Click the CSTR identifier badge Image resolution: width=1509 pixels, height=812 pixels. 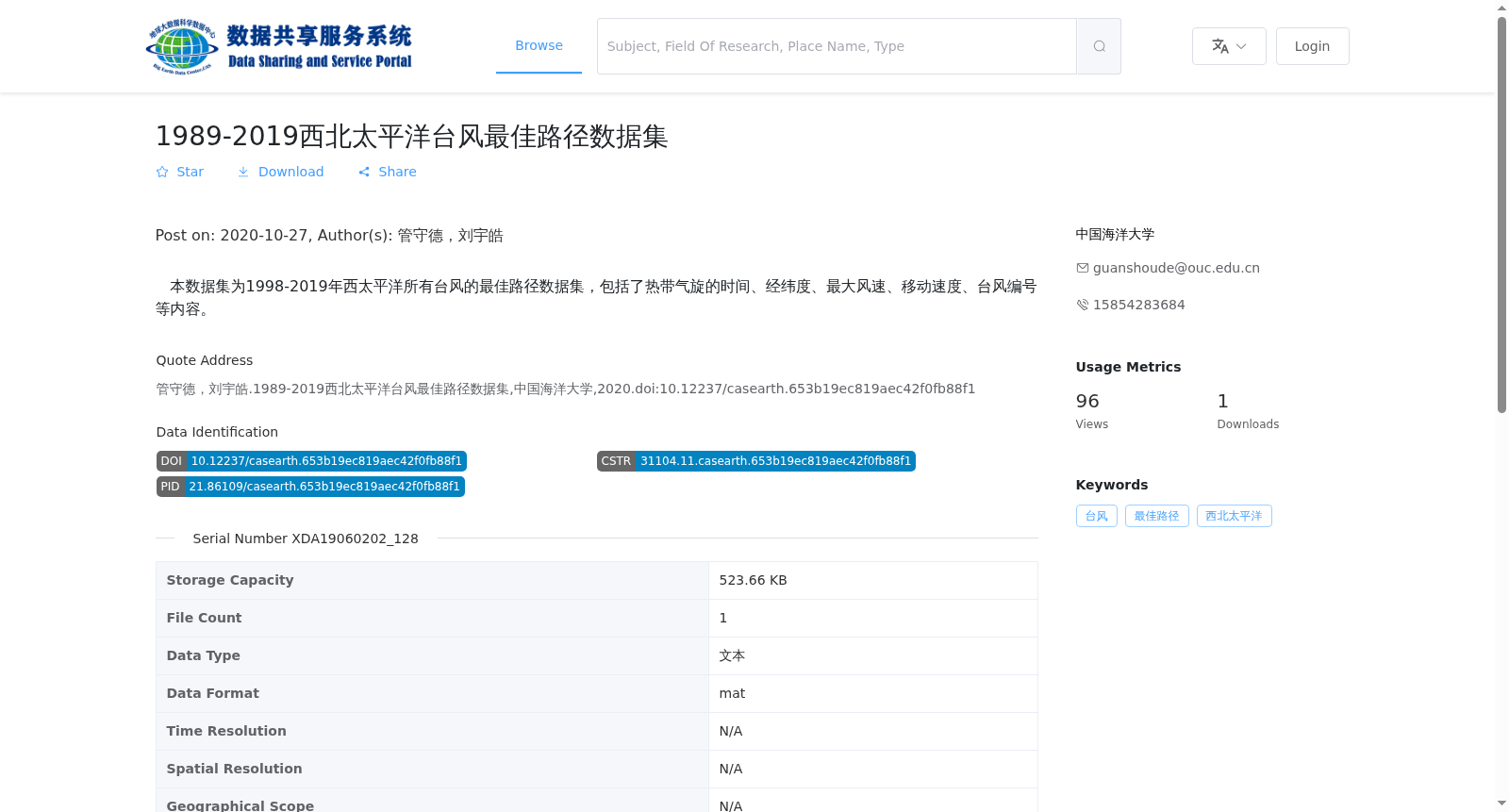(x=755, y=461)
